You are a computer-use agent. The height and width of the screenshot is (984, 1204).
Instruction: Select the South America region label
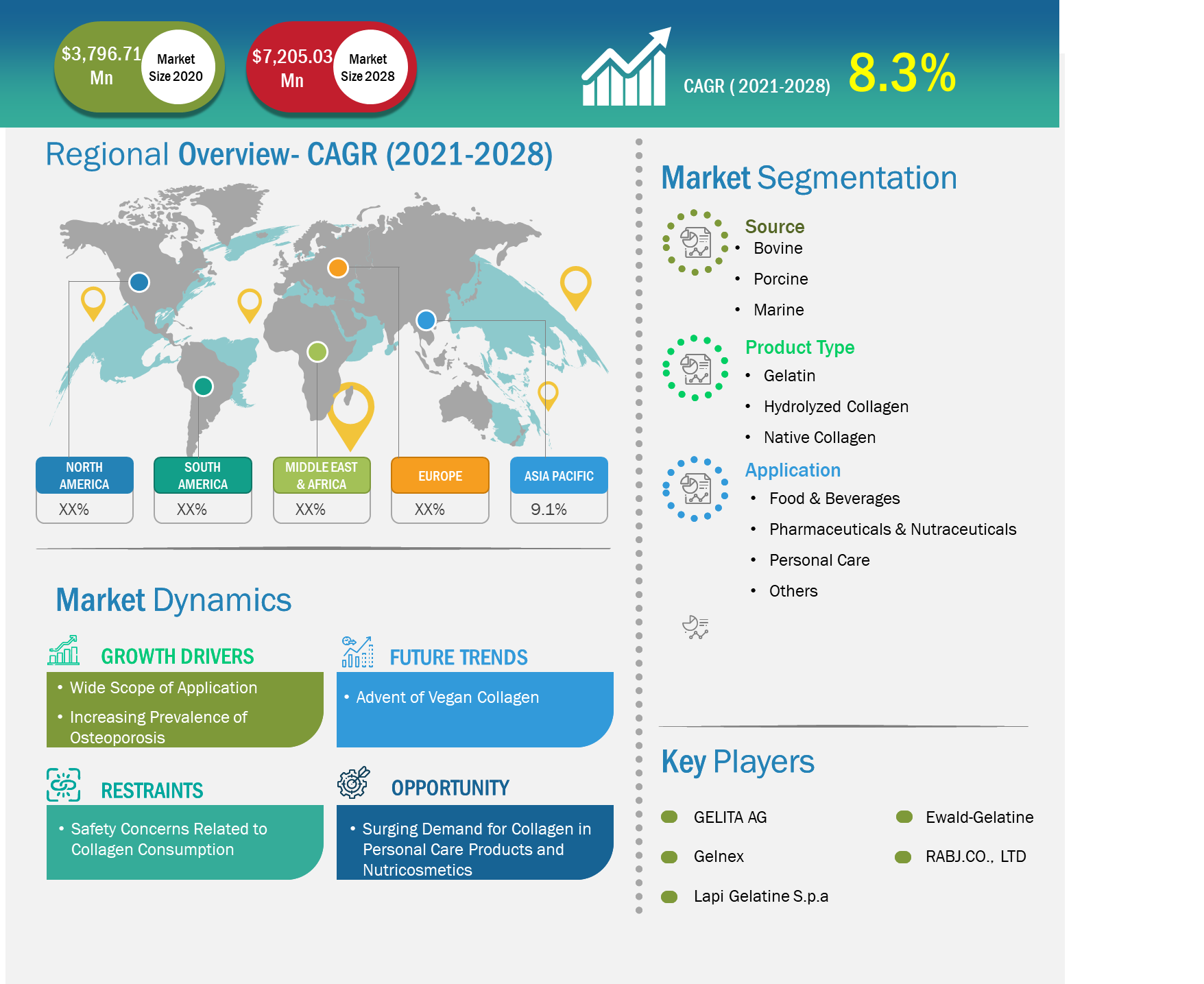[x=203, y=475]
